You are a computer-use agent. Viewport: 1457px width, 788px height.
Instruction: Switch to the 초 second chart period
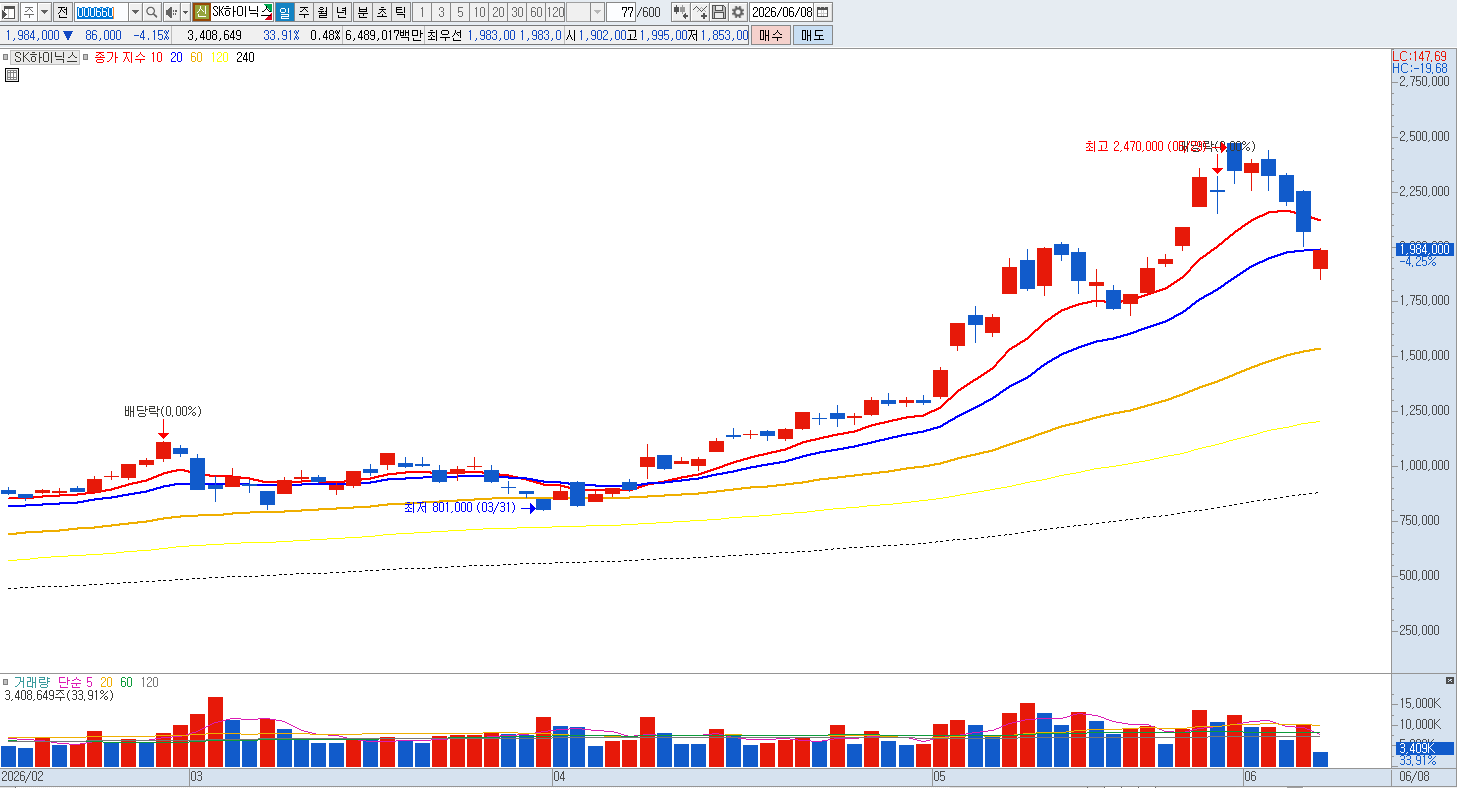382,12
